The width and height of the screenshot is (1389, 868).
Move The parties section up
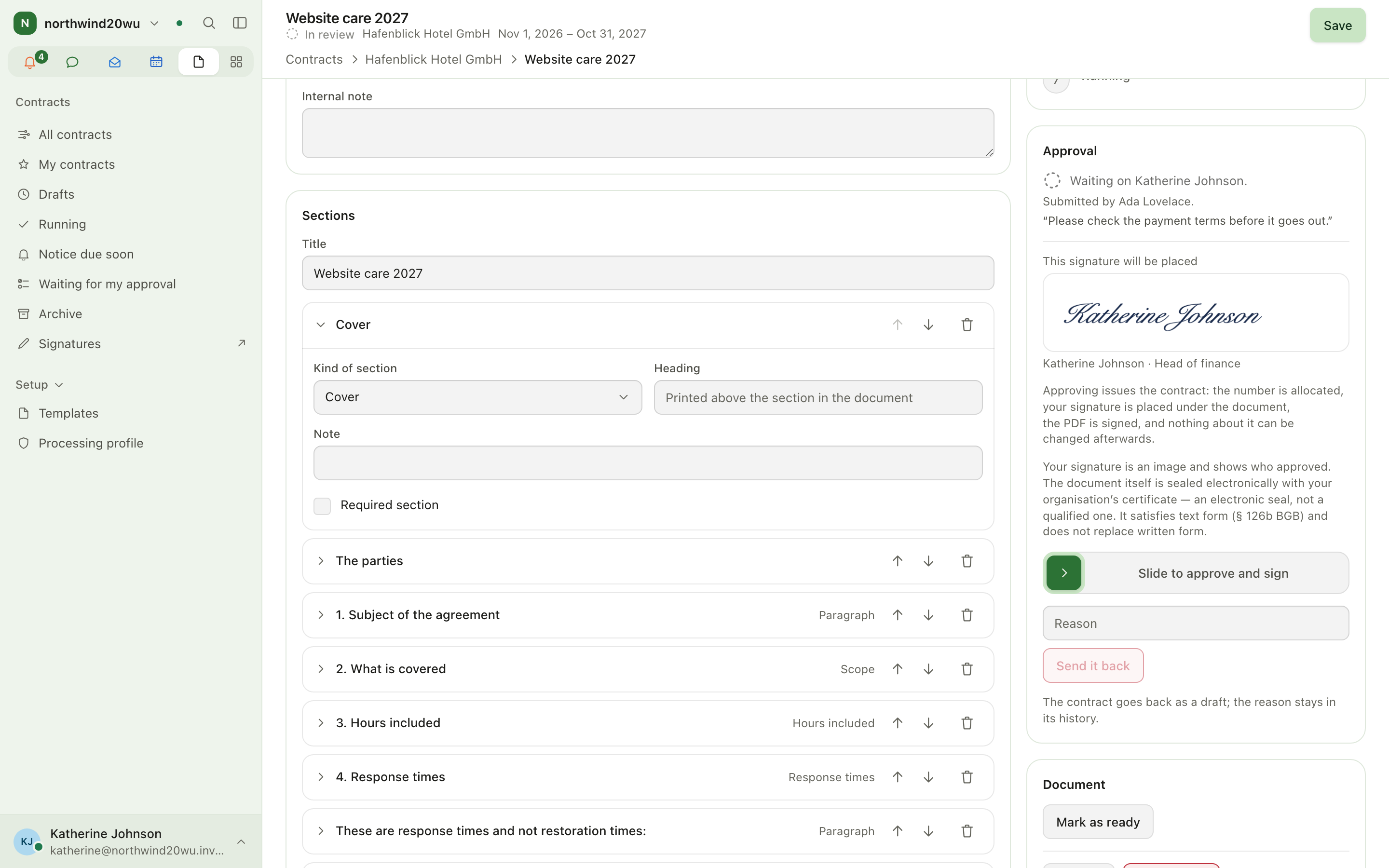(x=897, y=561)
